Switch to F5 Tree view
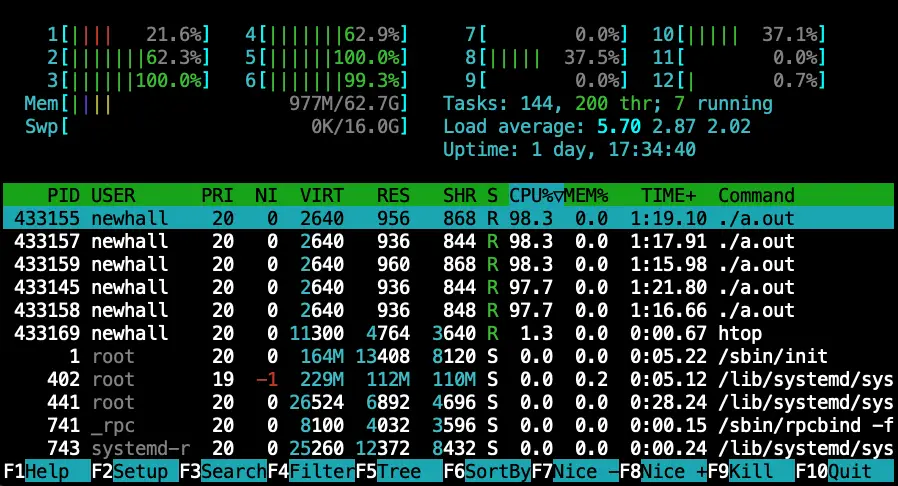The image size is (898, 486). pos(399,472)
